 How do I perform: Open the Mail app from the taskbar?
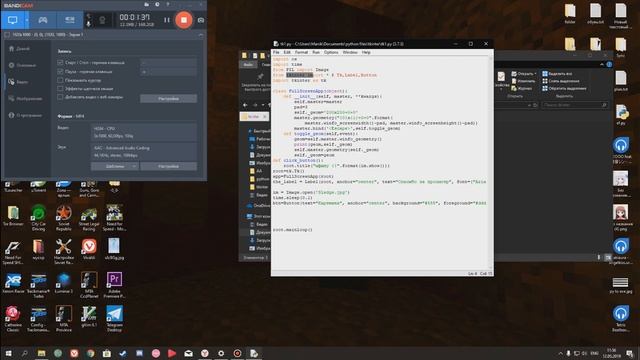click(188, 353)
